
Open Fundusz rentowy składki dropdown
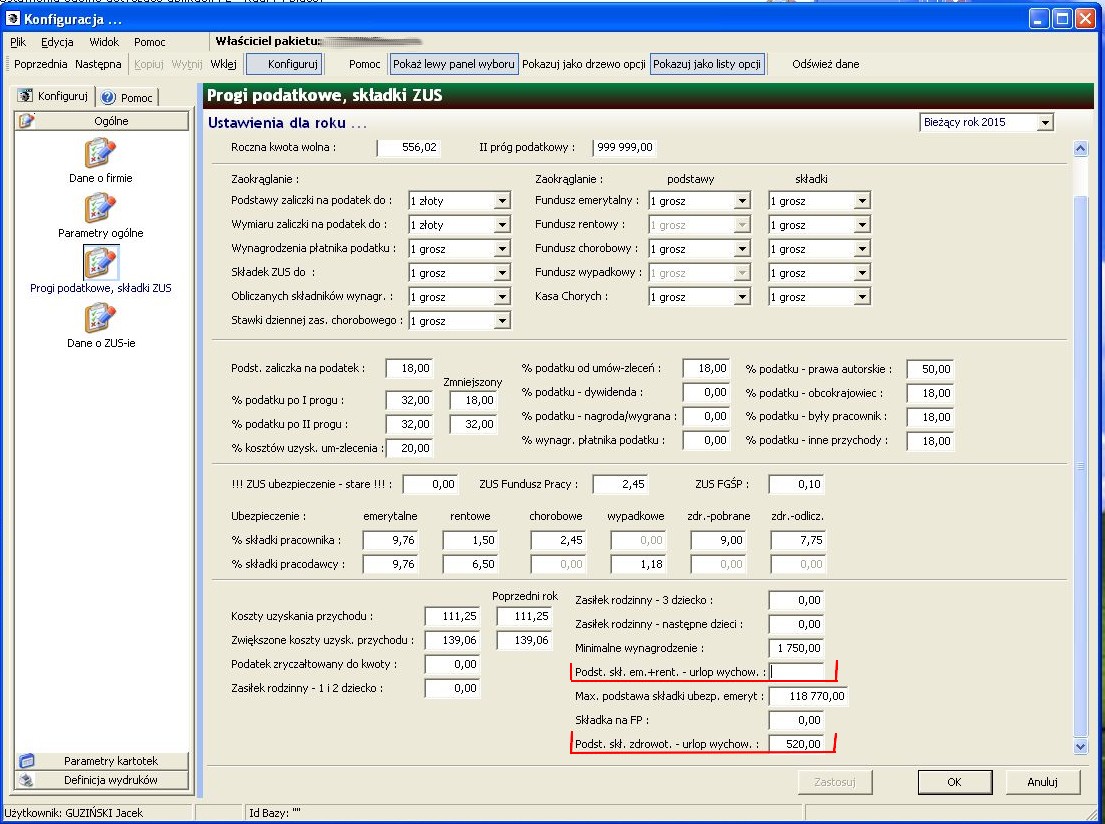862,225
